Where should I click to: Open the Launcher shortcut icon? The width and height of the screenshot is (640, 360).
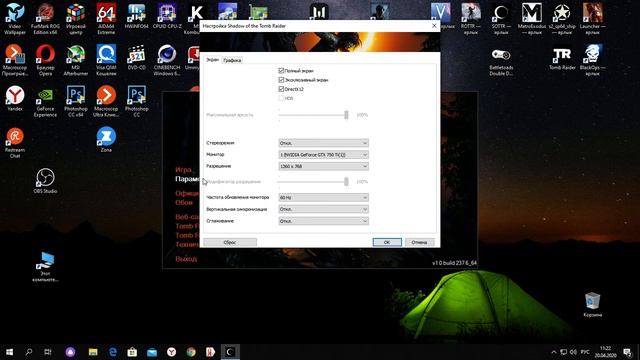[592, 18]
